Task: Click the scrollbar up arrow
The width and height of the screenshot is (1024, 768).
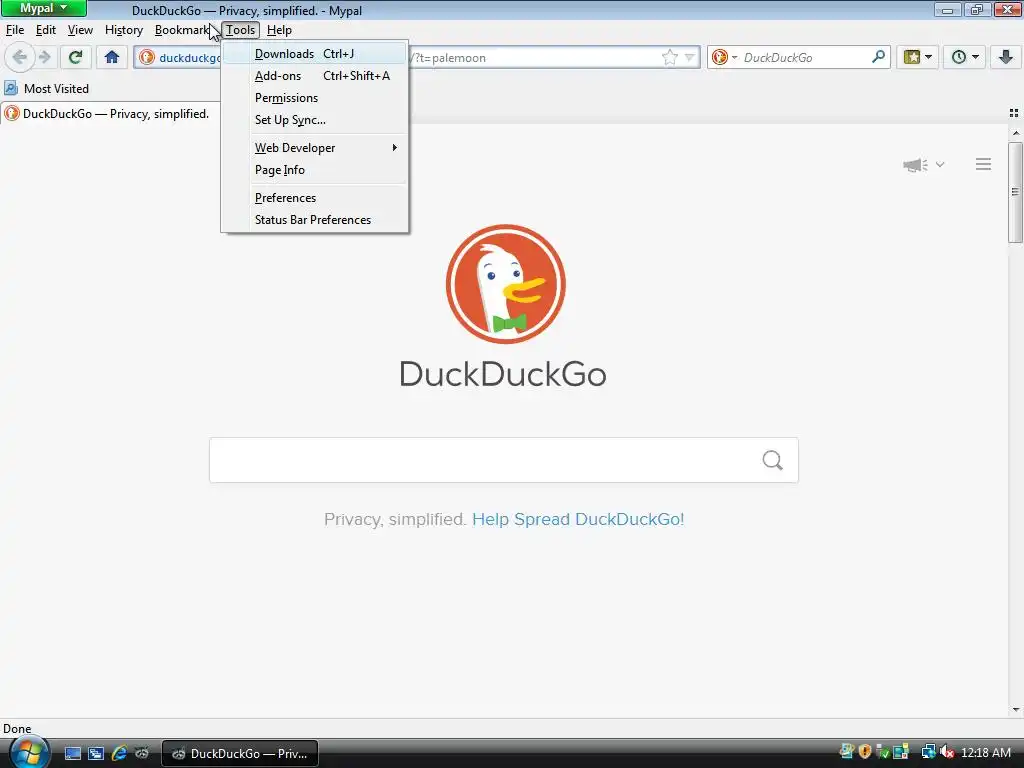Action: (x=1016, y=133)
